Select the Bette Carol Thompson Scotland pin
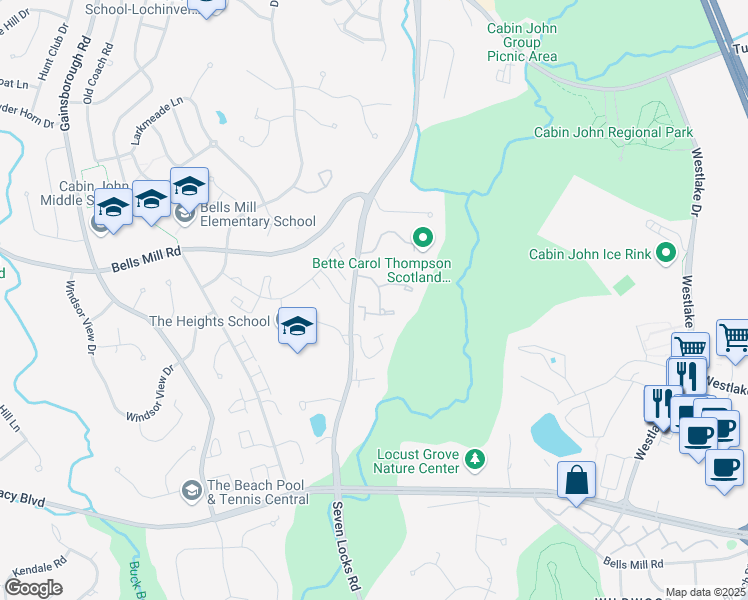This screenshot has height=600, width=748. tap(423, 238)
